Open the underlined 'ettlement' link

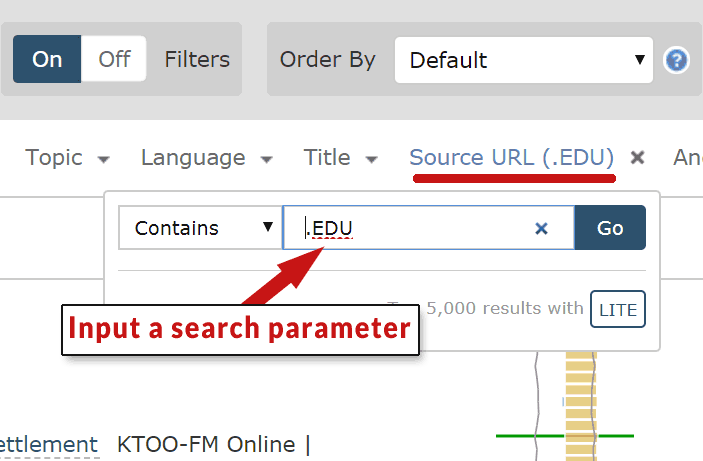[x=49, y=444]
